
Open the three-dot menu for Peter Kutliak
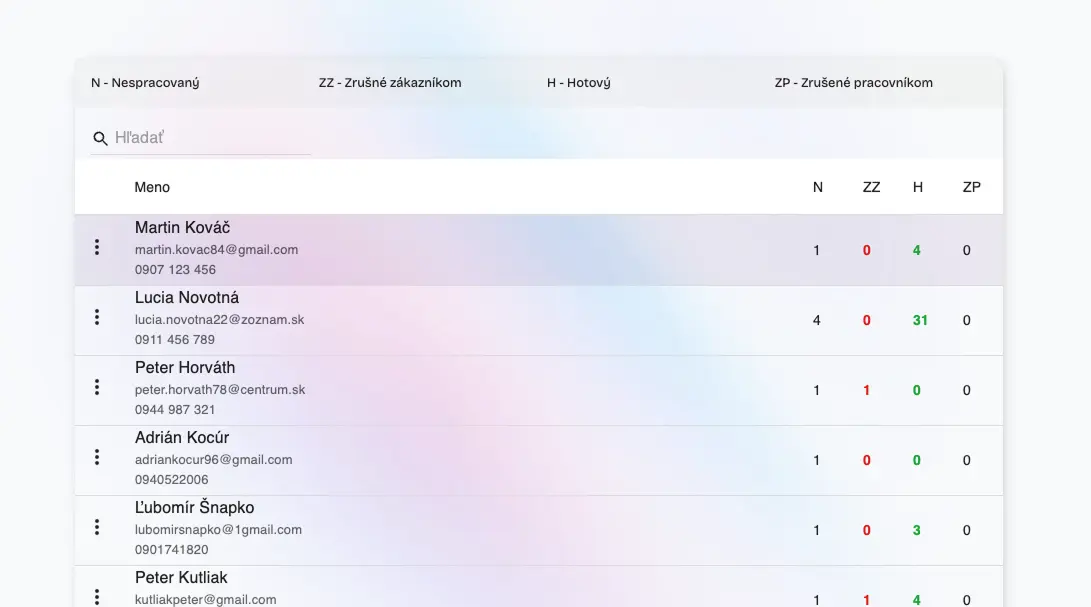coord(97,596)
